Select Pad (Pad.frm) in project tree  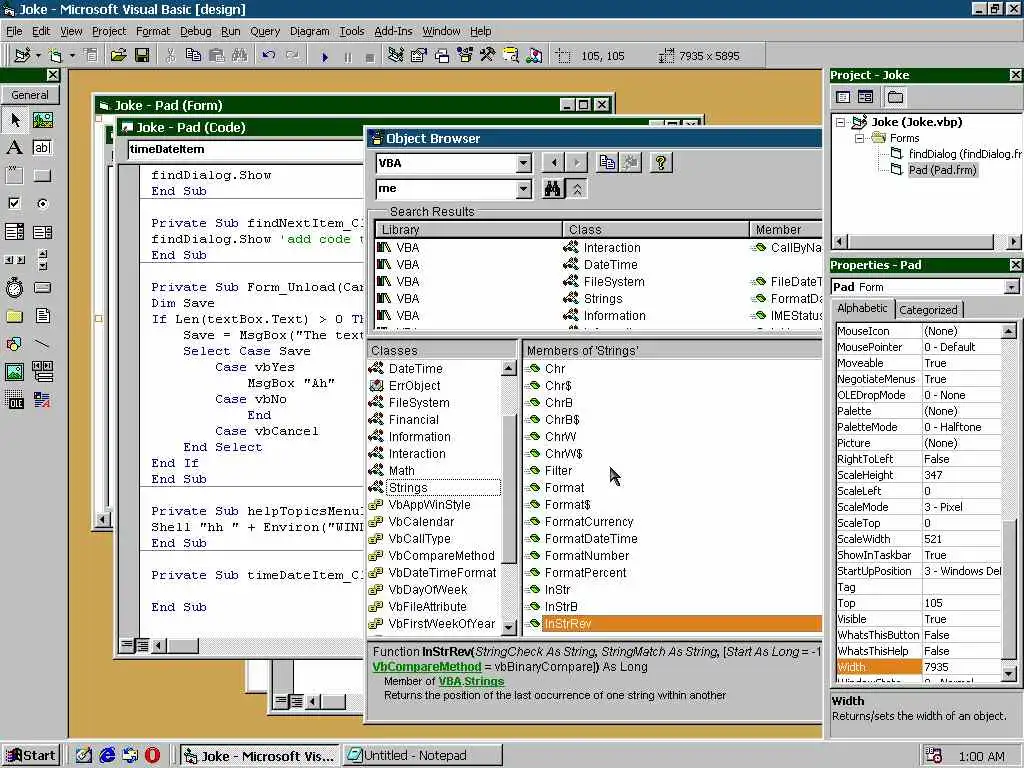point(942,170)
